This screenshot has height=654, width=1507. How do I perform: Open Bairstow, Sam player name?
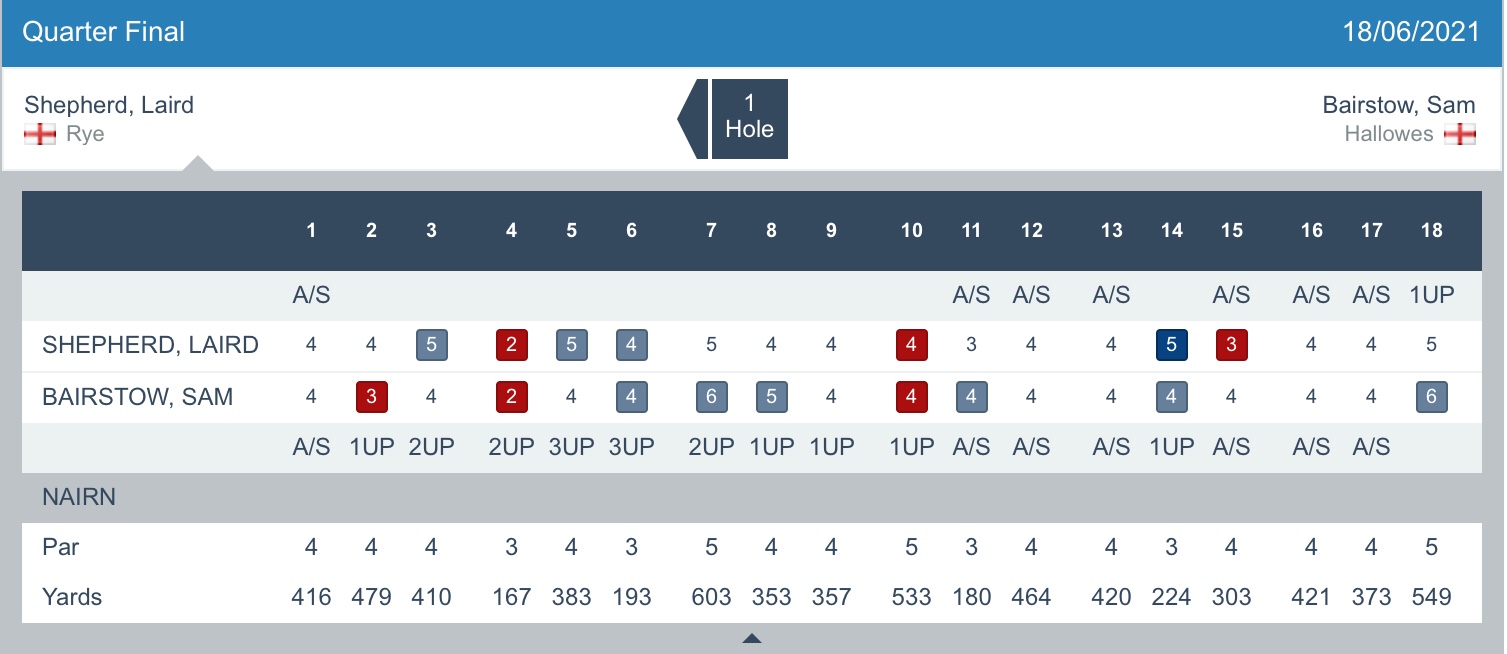click(x=1398, y=105)
